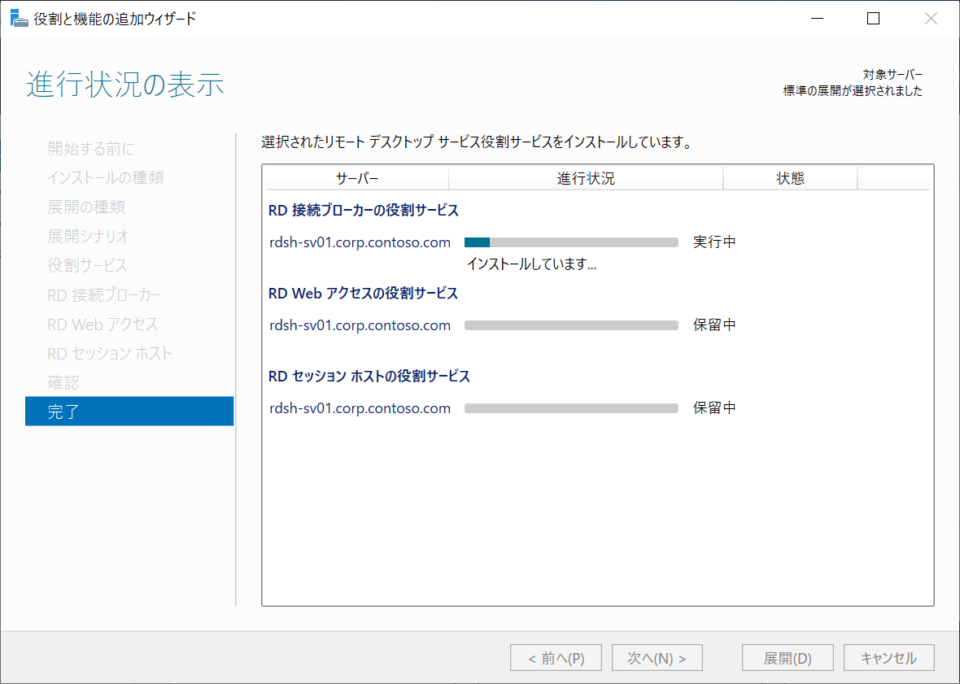960x684 pixels.
Task: Click the 対象サーバー label
Action: click(x=893, y=75)
